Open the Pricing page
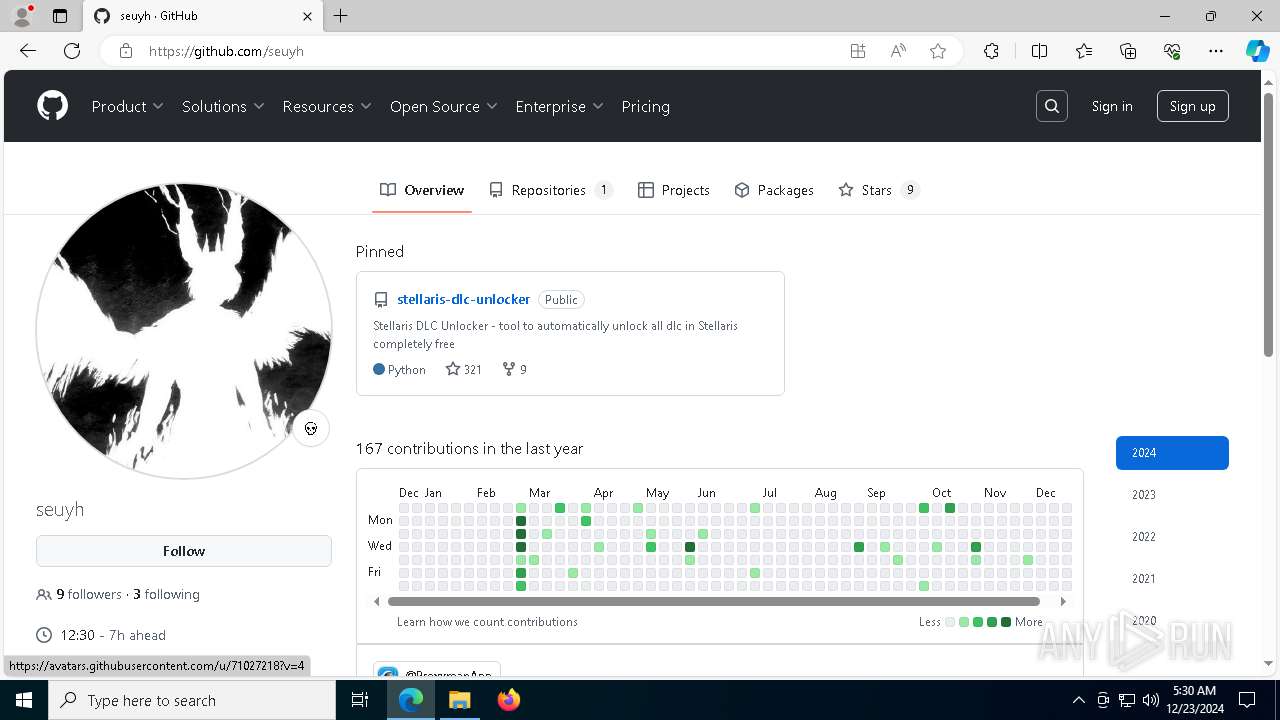 coord(646,106)
